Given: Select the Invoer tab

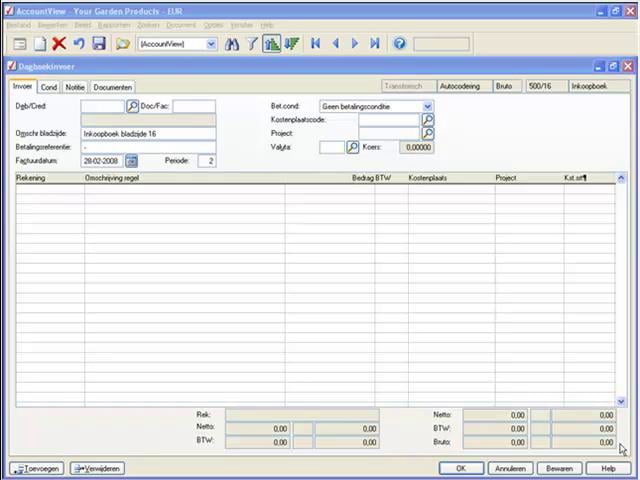Looking at the screenshot, I should [x=22, y=87].
